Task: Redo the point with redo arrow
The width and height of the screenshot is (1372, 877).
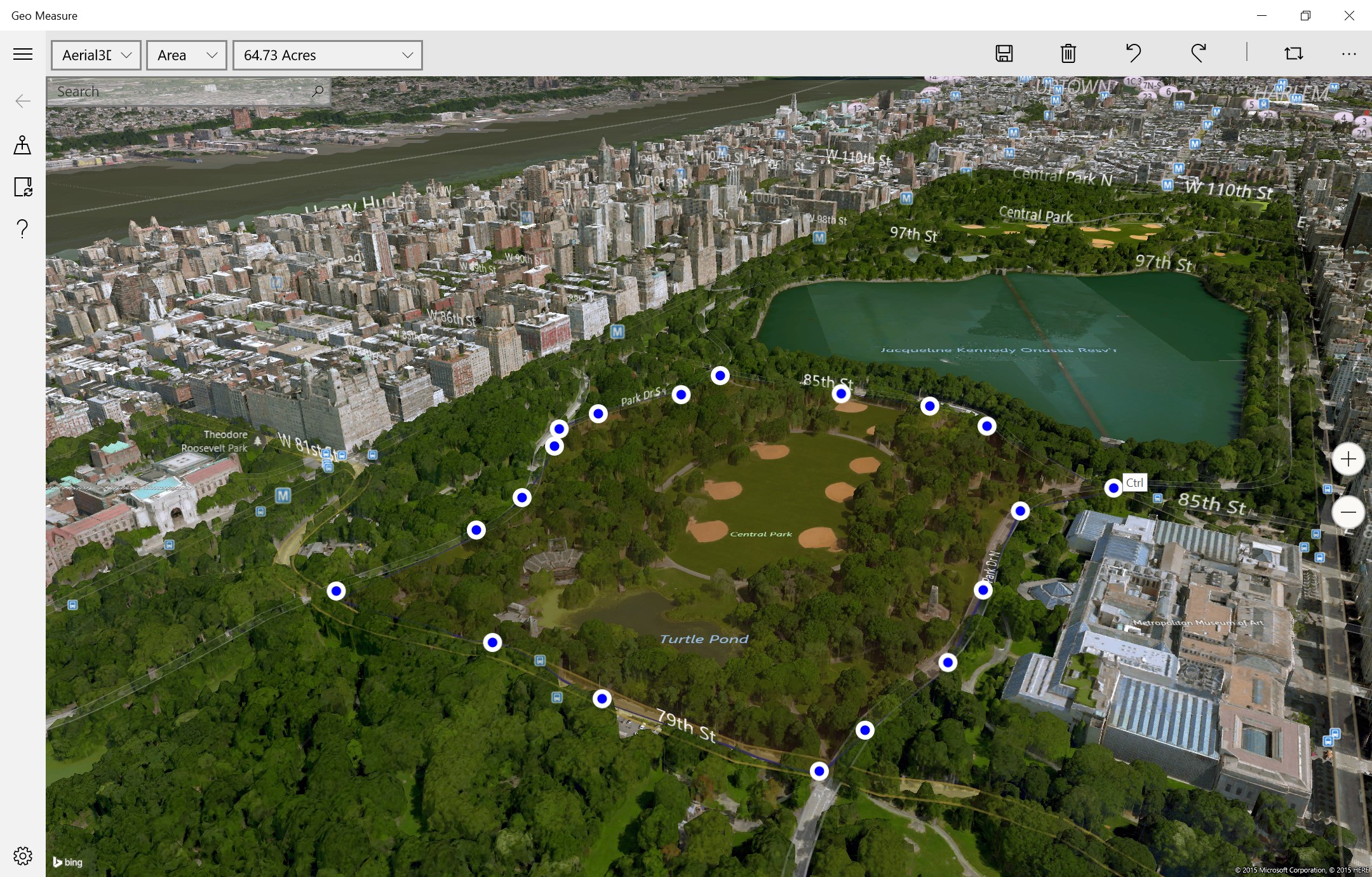Action: [x=1198, y=53]
